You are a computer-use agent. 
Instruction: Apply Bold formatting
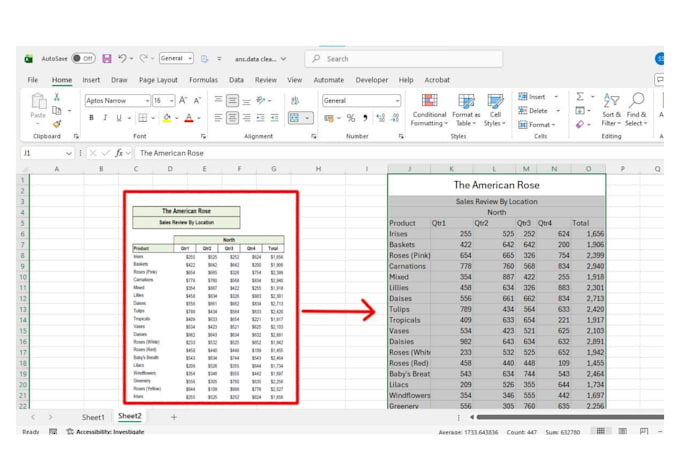[x=91, y=118]
